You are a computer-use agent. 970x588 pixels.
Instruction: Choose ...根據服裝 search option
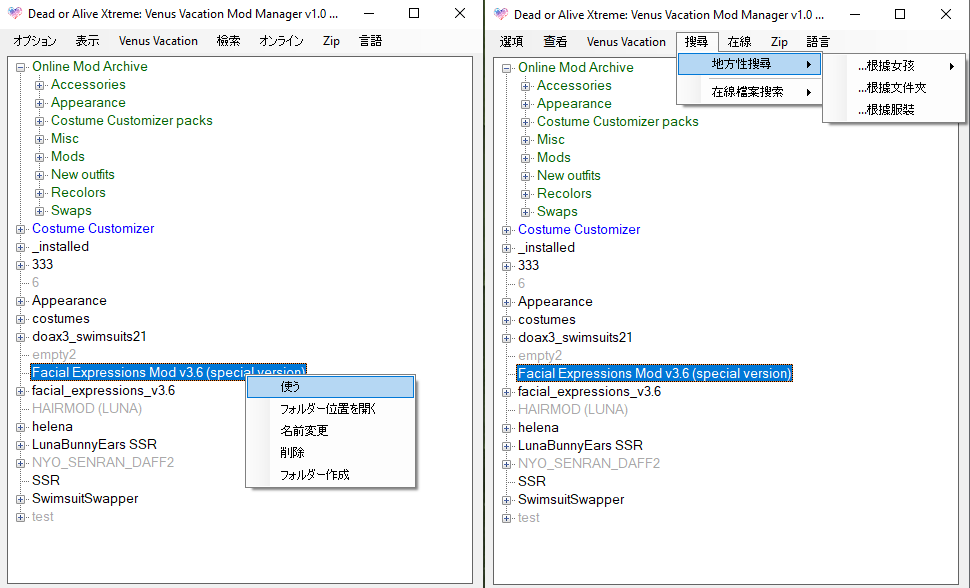(x=894, y=110)
